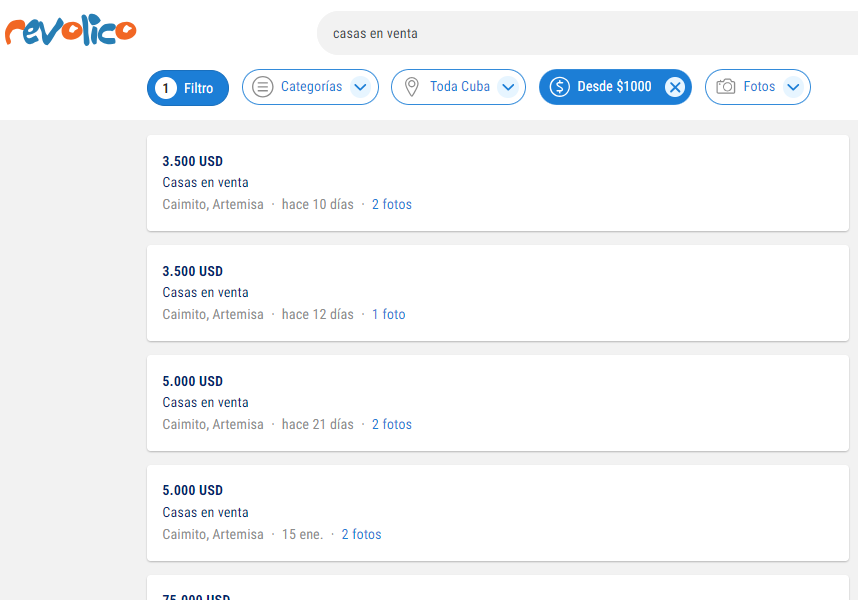Click 2 fotos on the 21 días listing

tap(392, 424)
